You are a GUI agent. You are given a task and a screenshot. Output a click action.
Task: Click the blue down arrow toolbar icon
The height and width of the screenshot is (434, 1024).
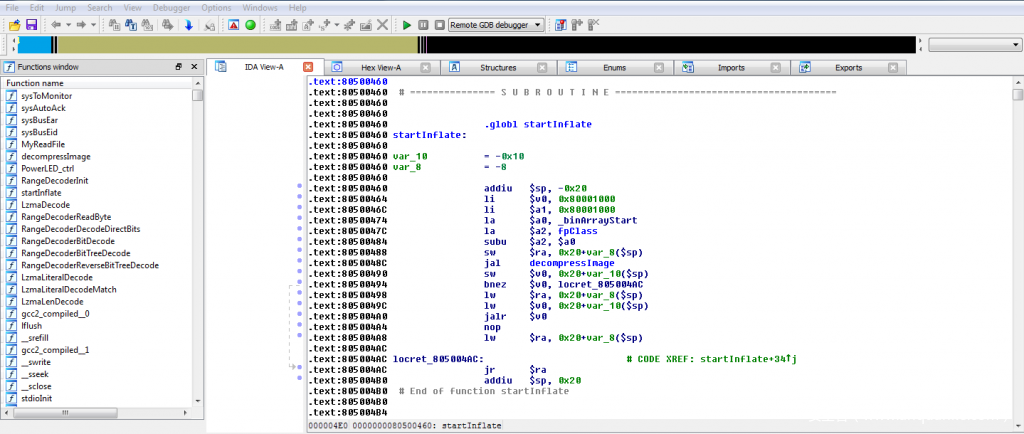pyautogui.click(x=188, y=24)
